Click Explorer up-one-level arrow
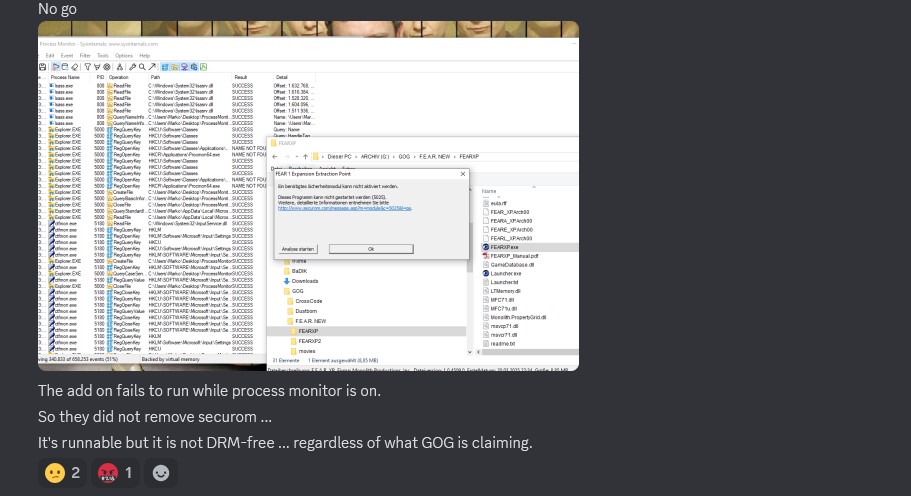Image resolution: width=911 pixels, height=496 pixels. (306, 157)
